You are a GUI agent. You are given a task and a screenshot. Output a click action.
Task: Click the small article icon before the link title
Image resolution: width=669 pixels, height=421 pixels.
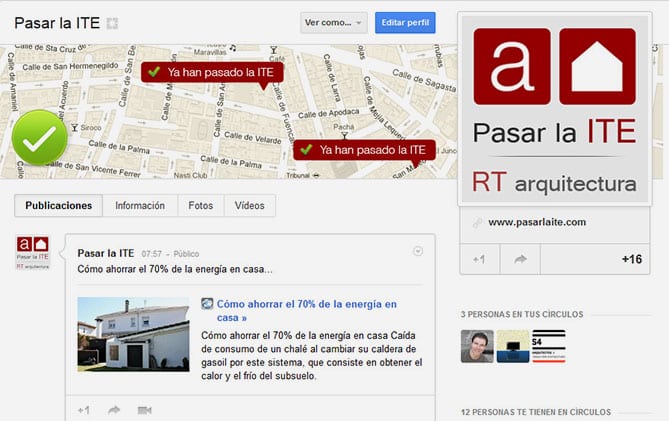[207, 304]
